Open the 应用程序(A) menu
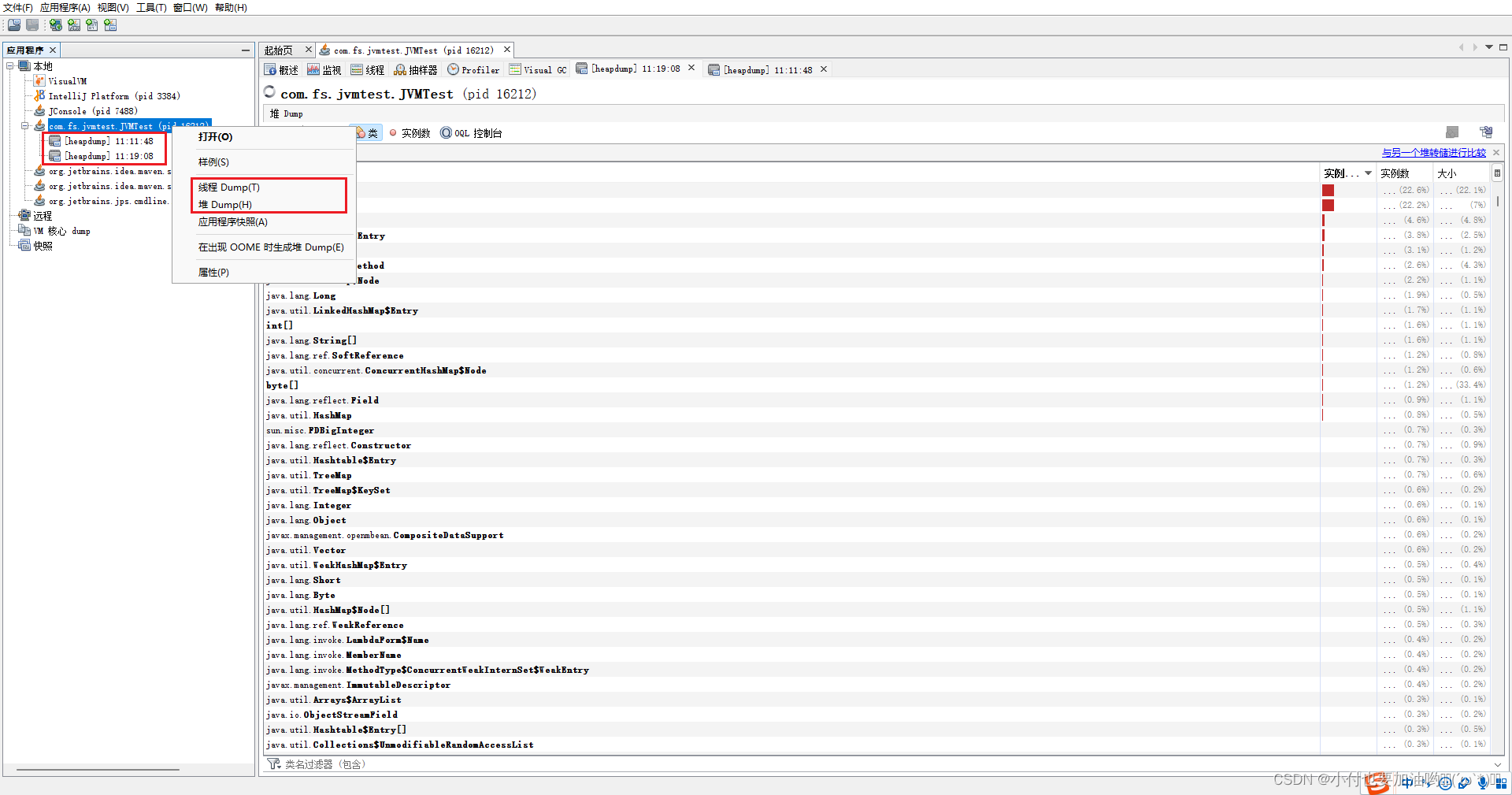 (65, 8)
